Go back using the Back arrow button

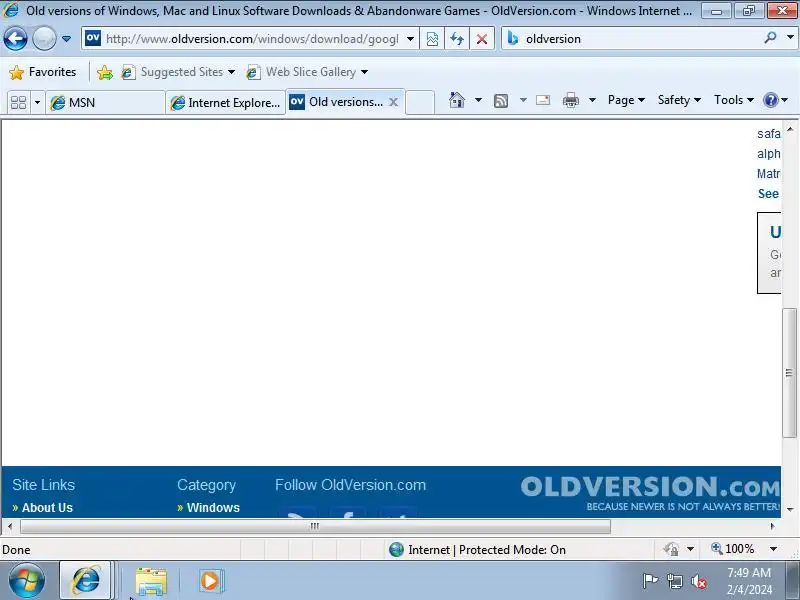pyautogui.click(x=15, y=38)
